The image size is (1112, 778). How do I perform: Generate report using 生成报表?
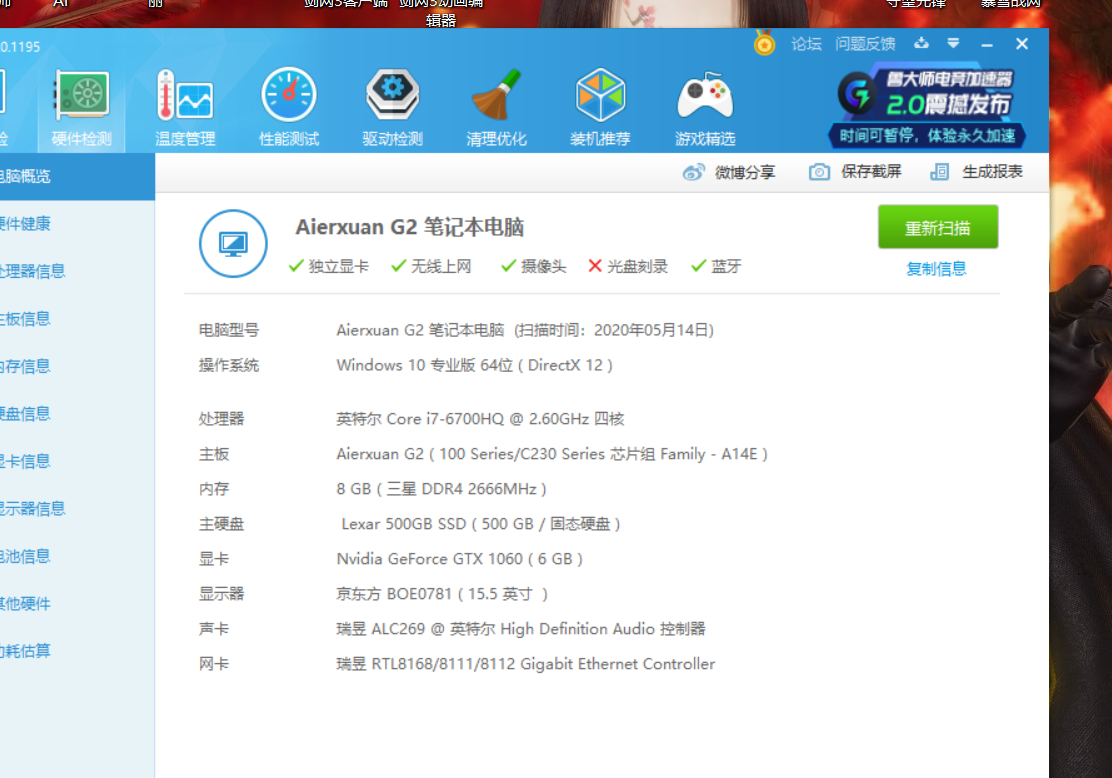point(977,172)
